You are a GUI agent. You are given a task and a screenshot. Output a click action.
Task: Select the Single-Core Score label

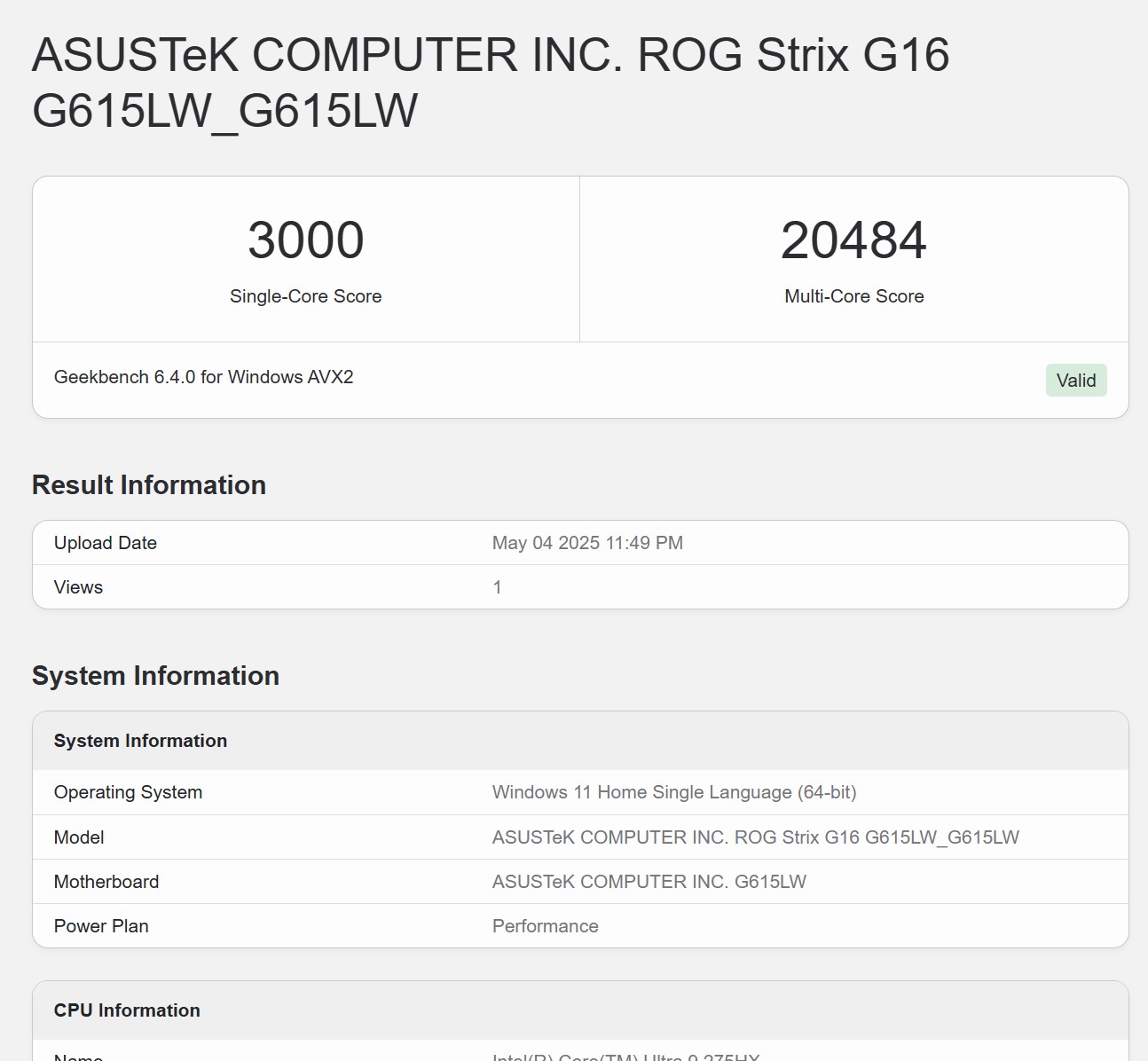pos(305,296)
